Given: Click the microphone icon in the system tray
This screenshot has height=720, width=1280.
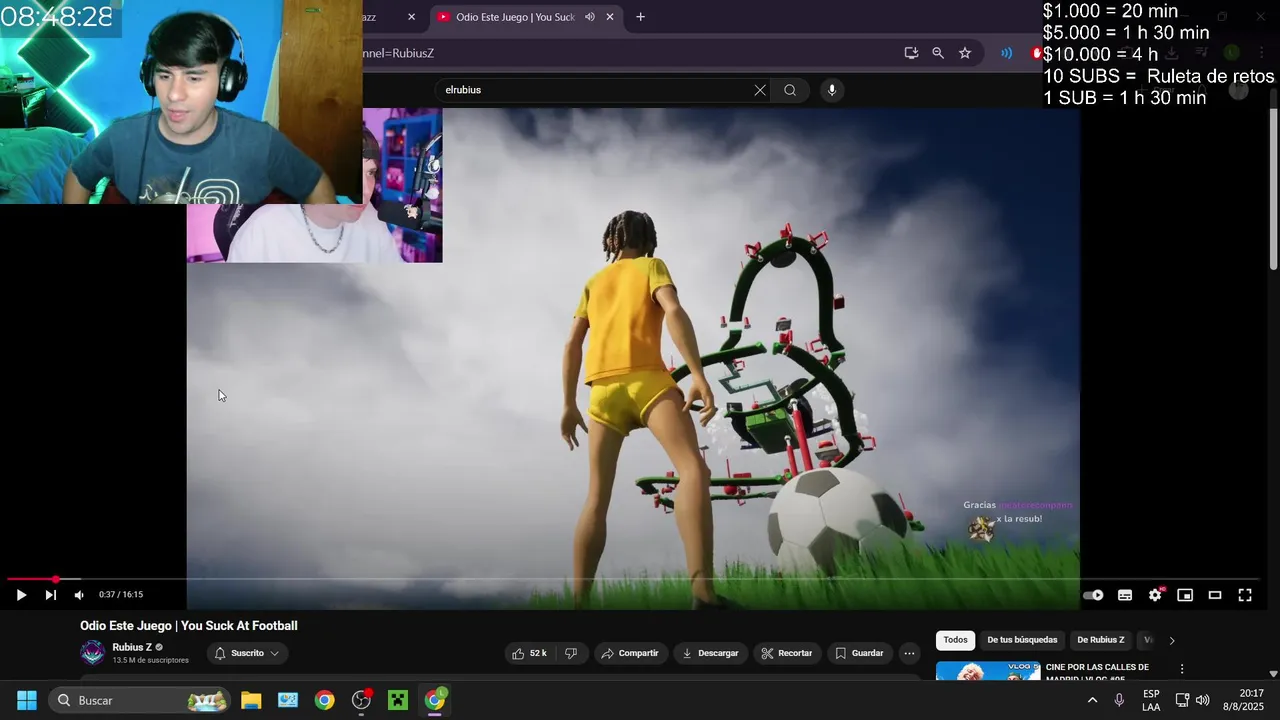Looking at the screenshot, I should coord(1119,700).
